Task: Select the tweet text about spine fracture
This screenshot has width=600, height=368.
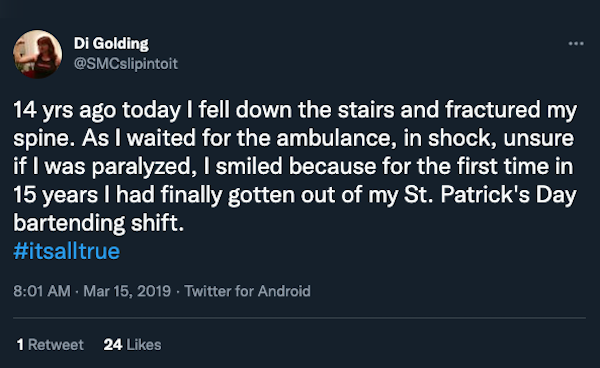Action: pos(295,166)
